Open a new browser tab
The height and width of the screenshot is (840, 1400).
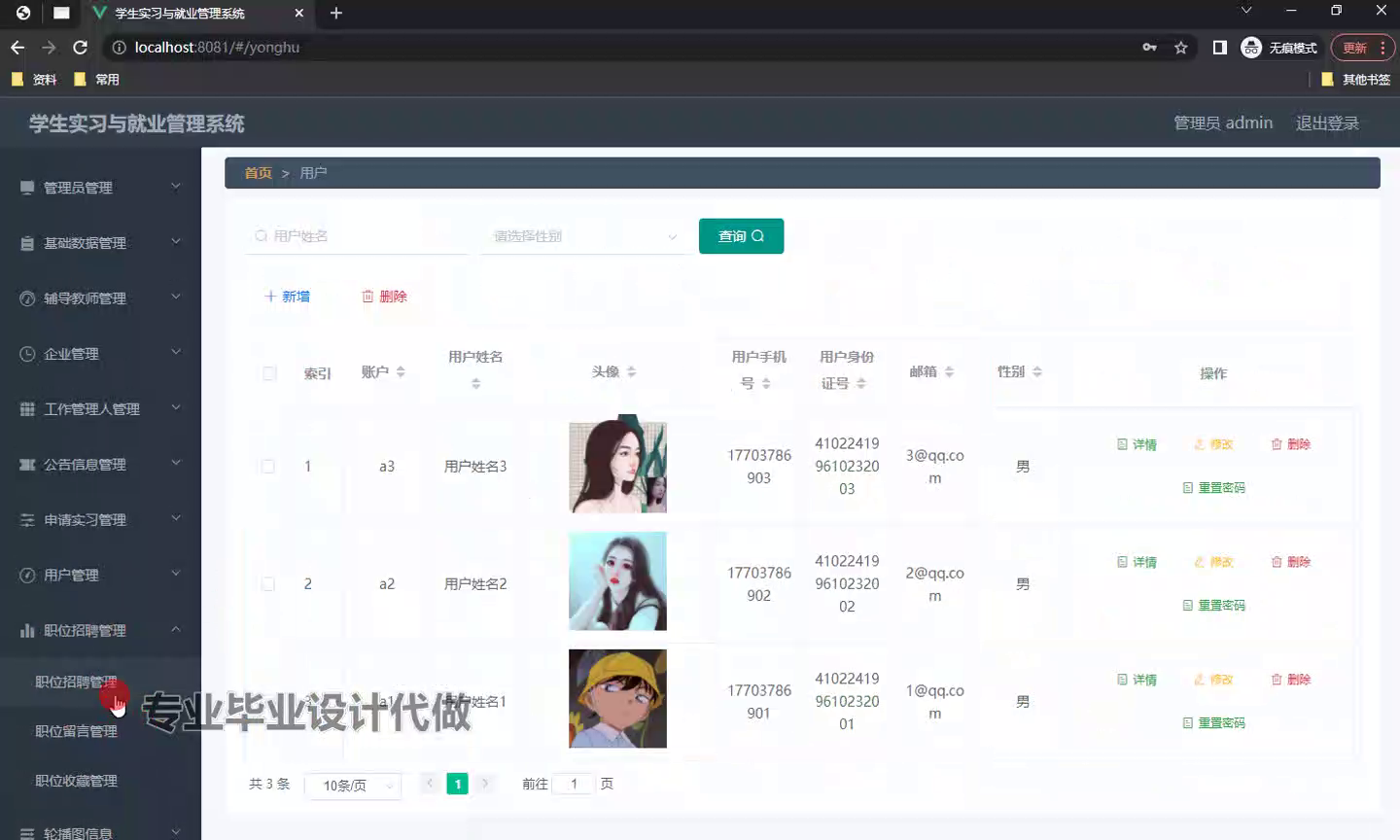(336, 13)
